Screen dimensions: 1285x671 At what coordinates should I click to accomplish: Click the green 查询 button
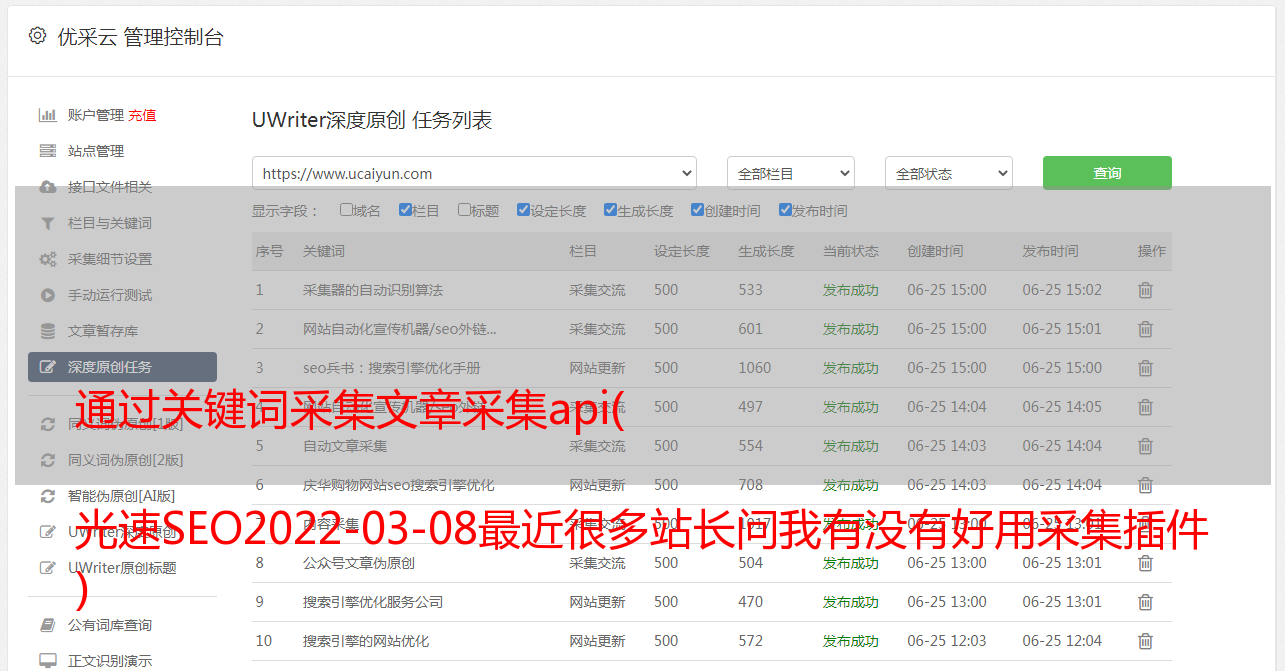tap(1107, 173)
